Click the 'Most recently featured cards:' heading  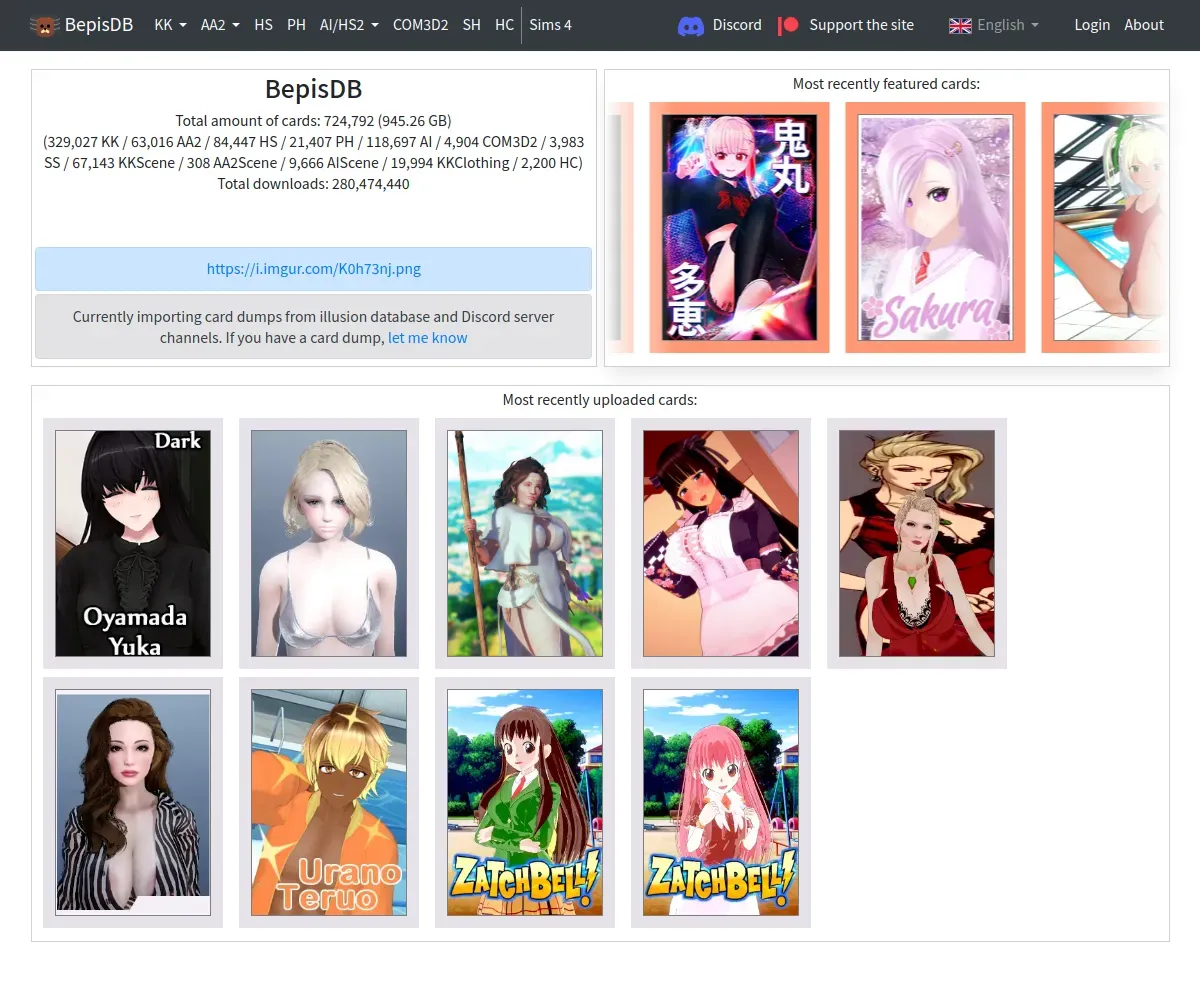click(886, 84)
